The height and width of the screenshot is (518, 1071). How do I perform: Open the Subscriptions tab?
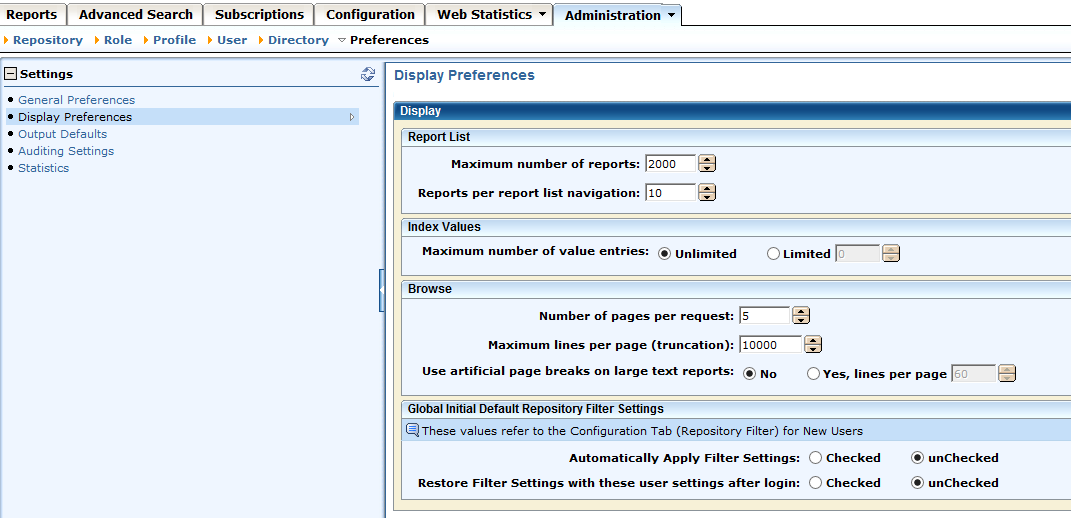click(259, 15)
